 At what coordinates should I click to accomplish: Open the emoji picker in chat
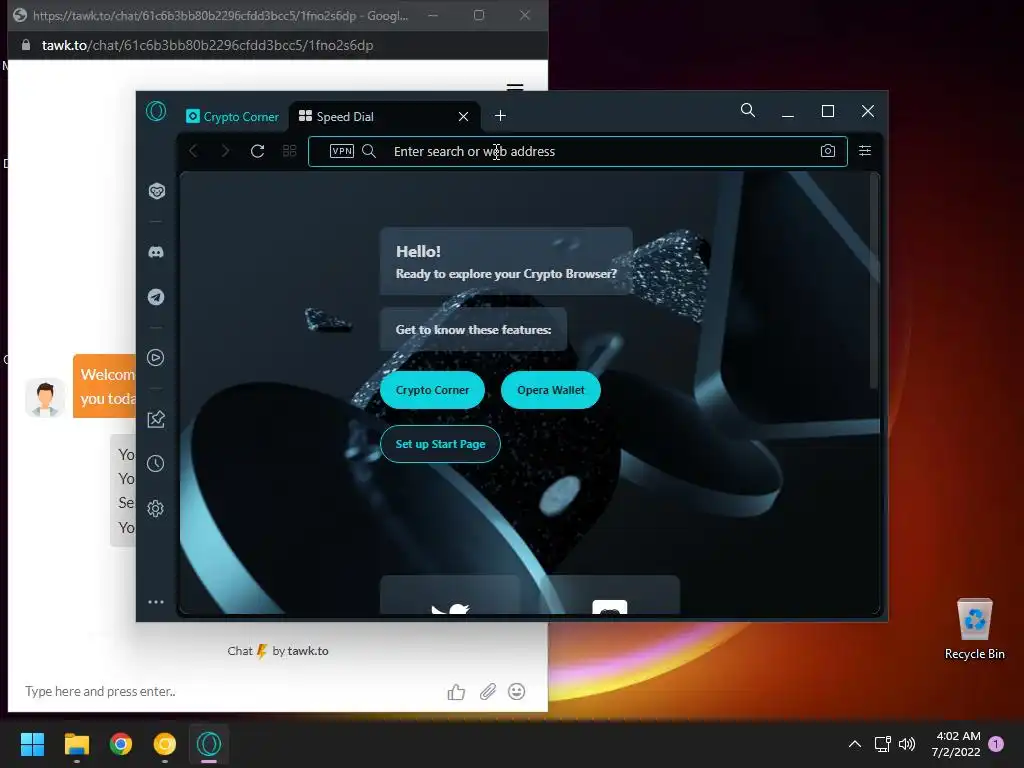point(517,692)
